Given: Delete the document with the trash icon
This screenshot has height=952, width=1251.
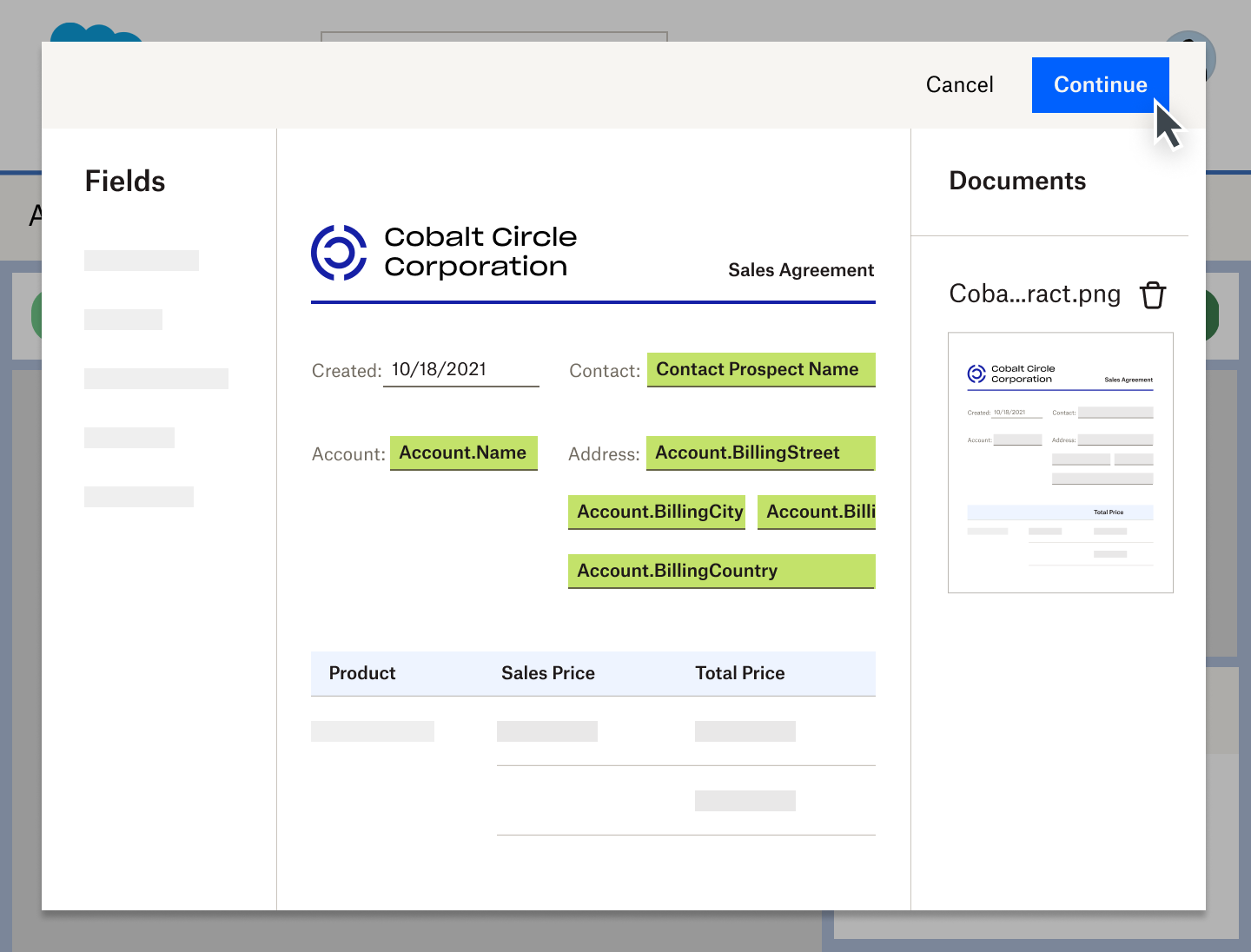Looking at the screenshot, I should pos(1152,295).
